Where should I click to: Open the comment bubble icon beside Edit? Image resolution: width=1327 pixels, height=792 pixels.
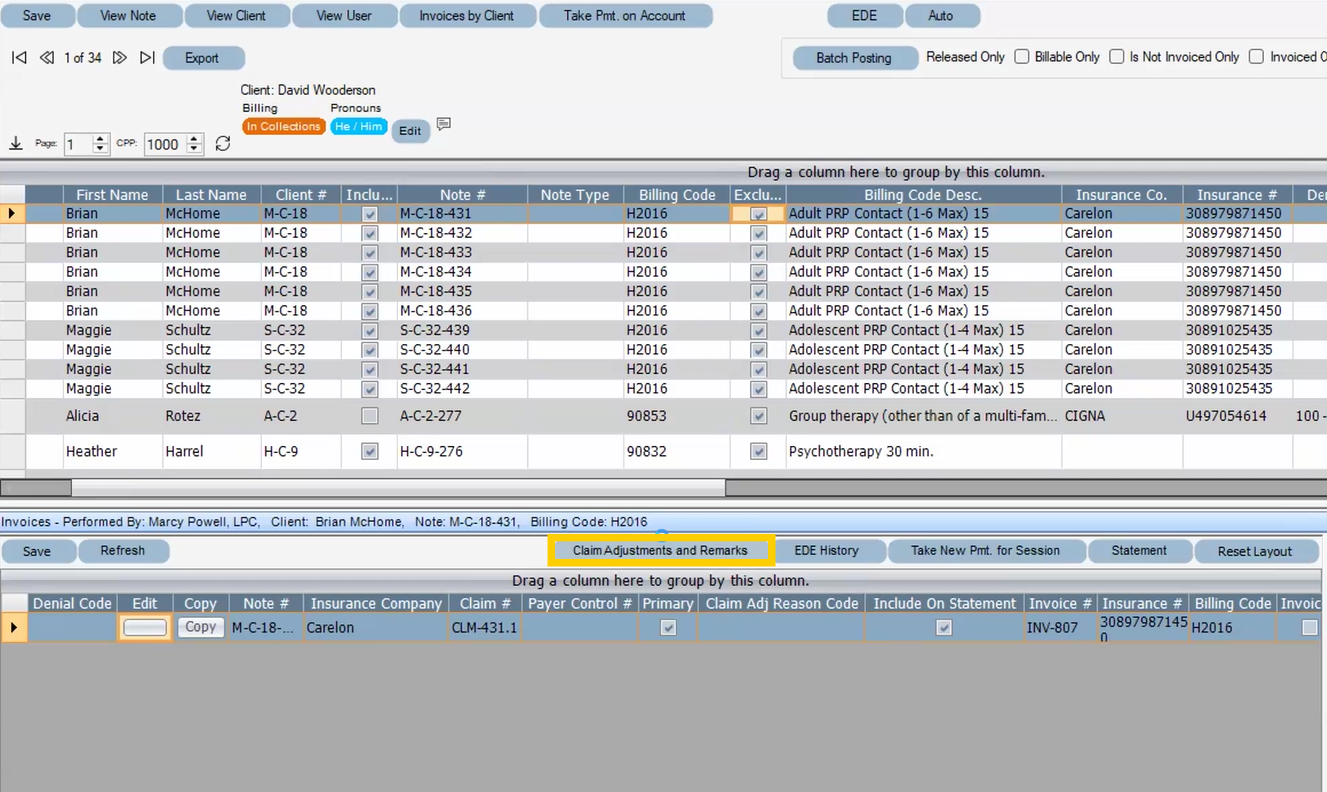[x=443, y=125]
